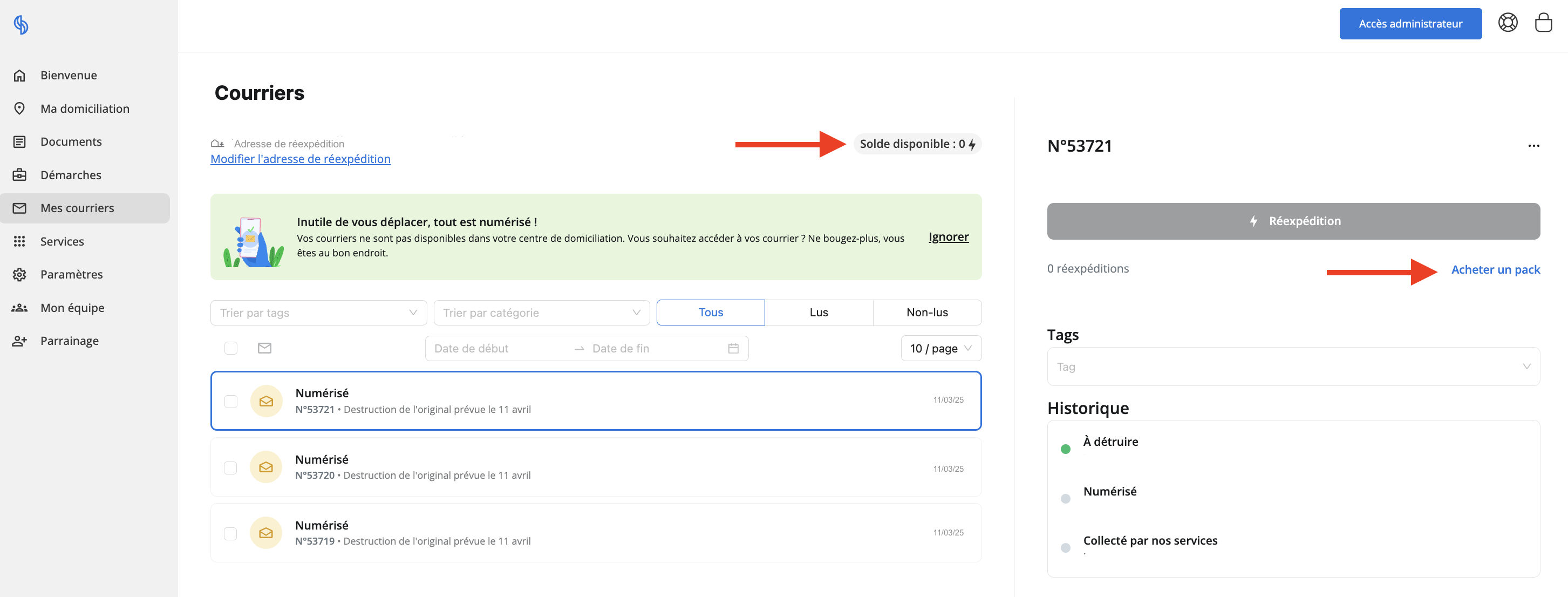Click the Accès administrateur button
The height and width of the screenshot is (597, 1568).
coord(1410,24)
